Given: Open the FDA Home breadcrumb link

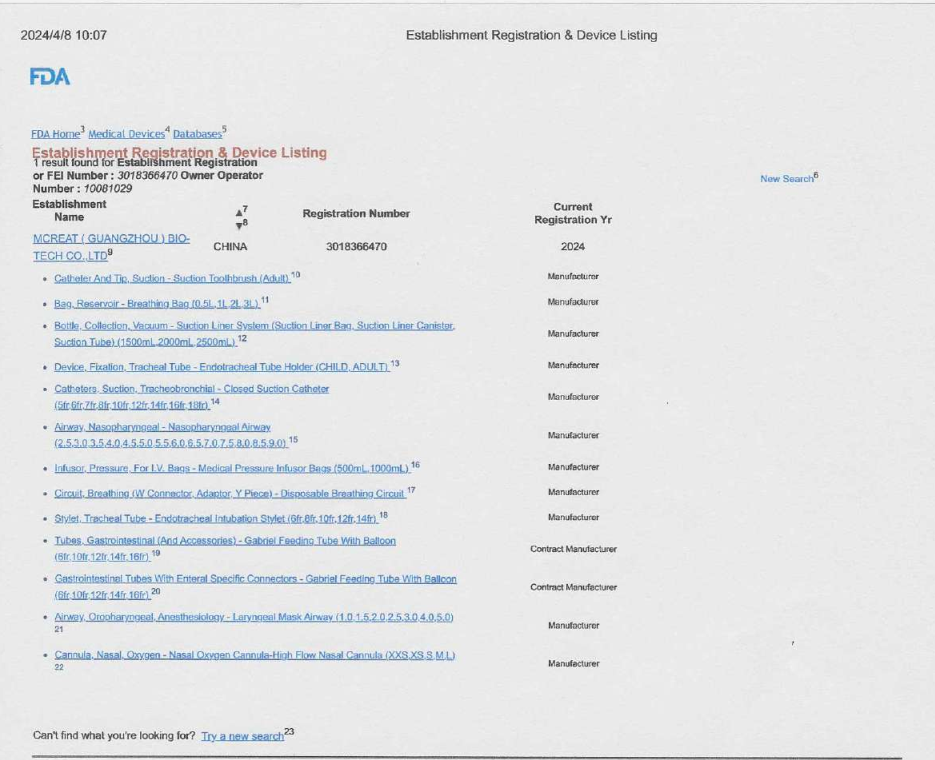Looking at the screenshot, I should click(55, 134).
